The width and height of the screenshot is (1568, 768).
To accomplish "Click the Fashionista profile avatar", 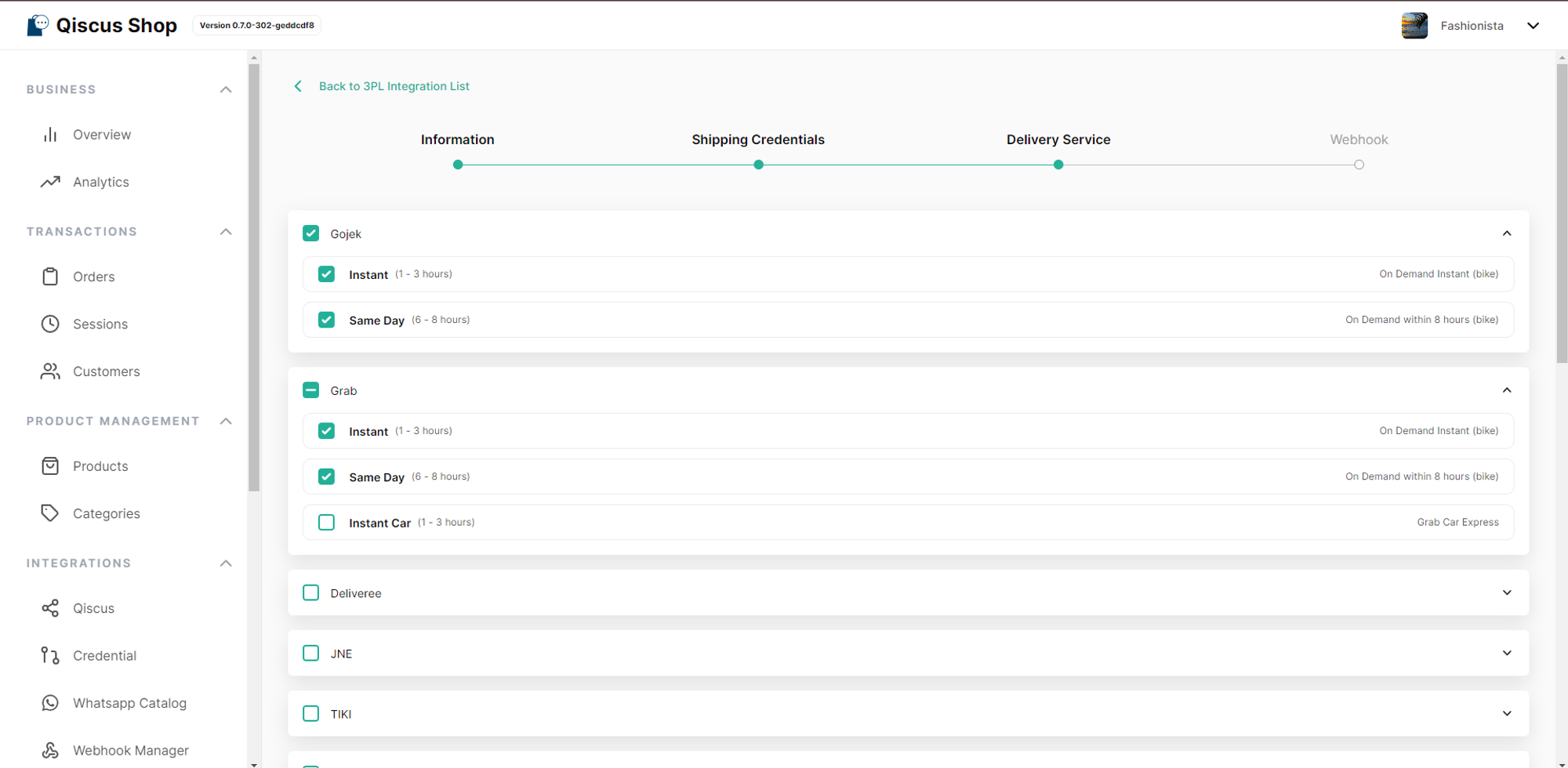I will pos(1414,25).
